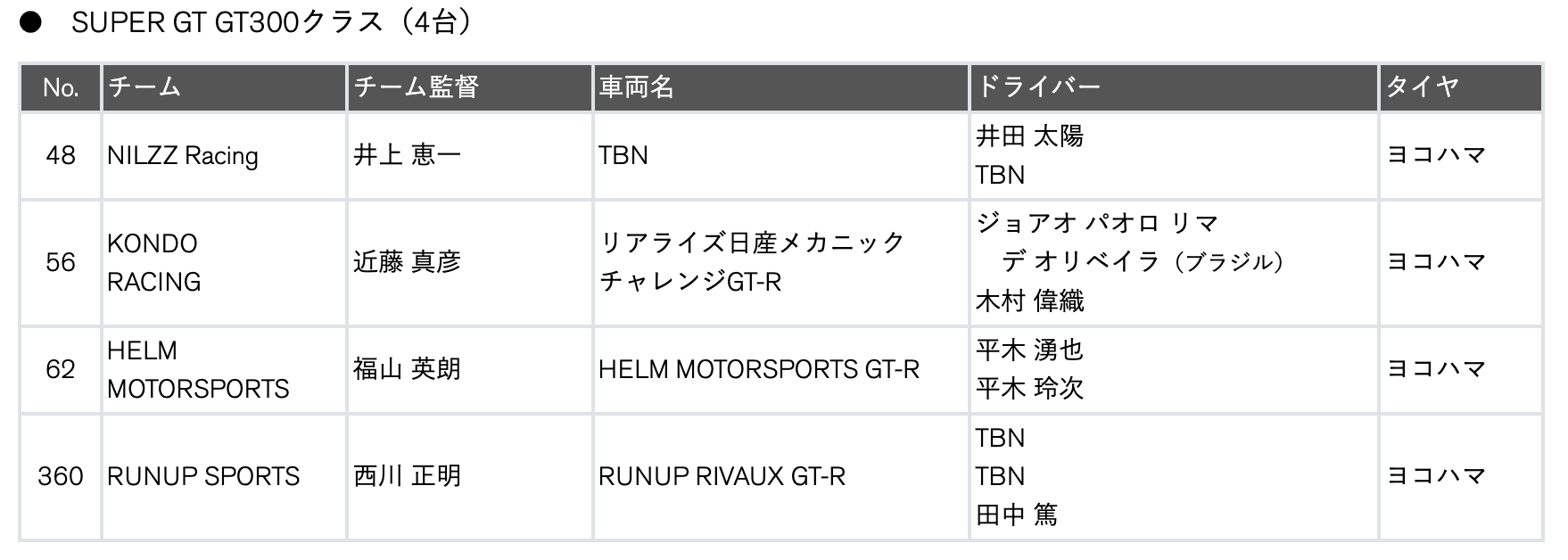The width and height of the screenshot is (1568, 560).
Task: Select the リアライズ日産メカニック チャレンジGT-R cell
Action: pos(751,262)
